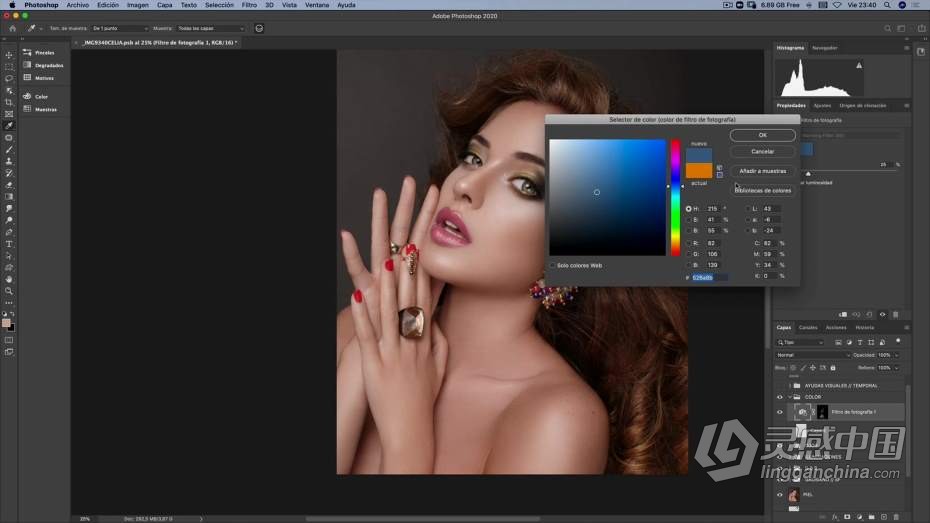Open the Degradados panel
Image resolution: width=930 pixels, height=523 pixels.
coord(48,65)
